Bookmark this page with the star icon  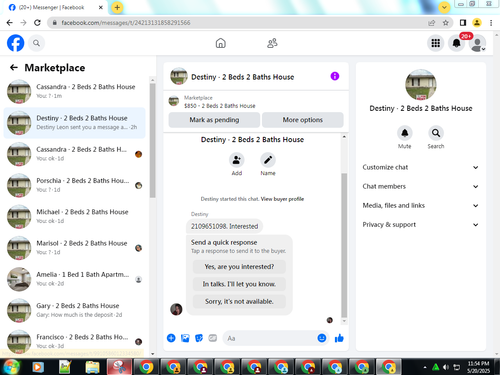tap(446, 23)
